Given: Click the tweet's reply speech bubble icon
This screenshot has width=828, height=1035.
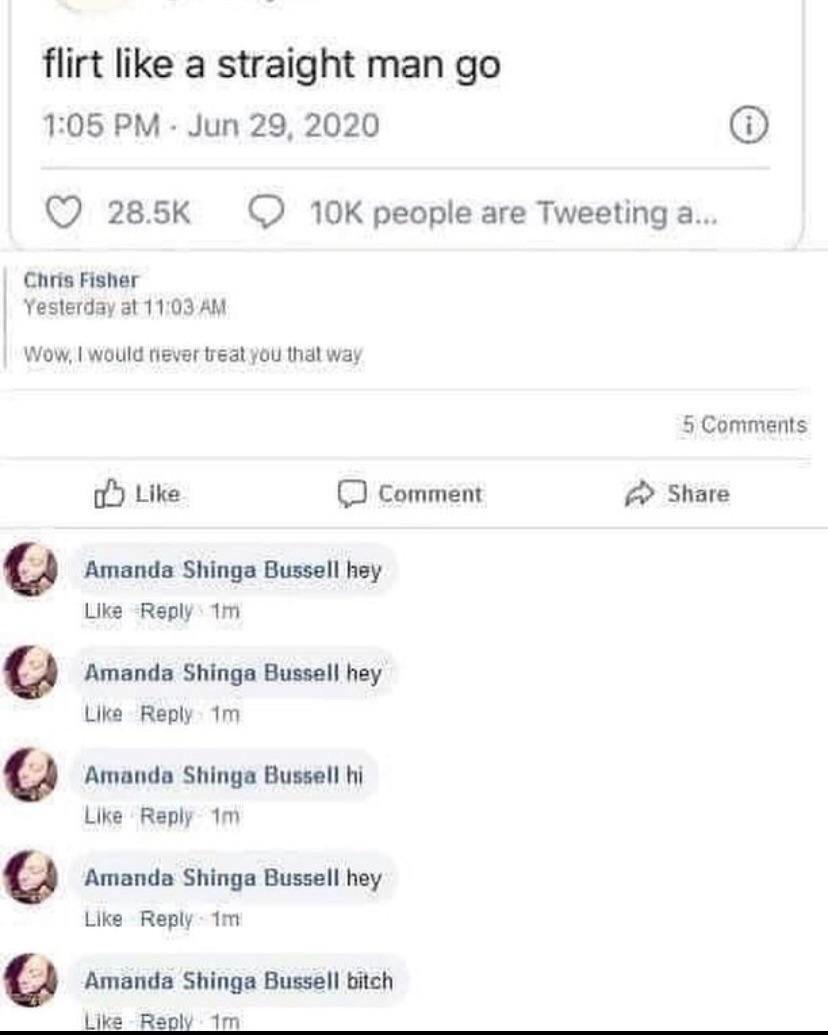Looking at the screenshot, I should [x=265, y=212].
